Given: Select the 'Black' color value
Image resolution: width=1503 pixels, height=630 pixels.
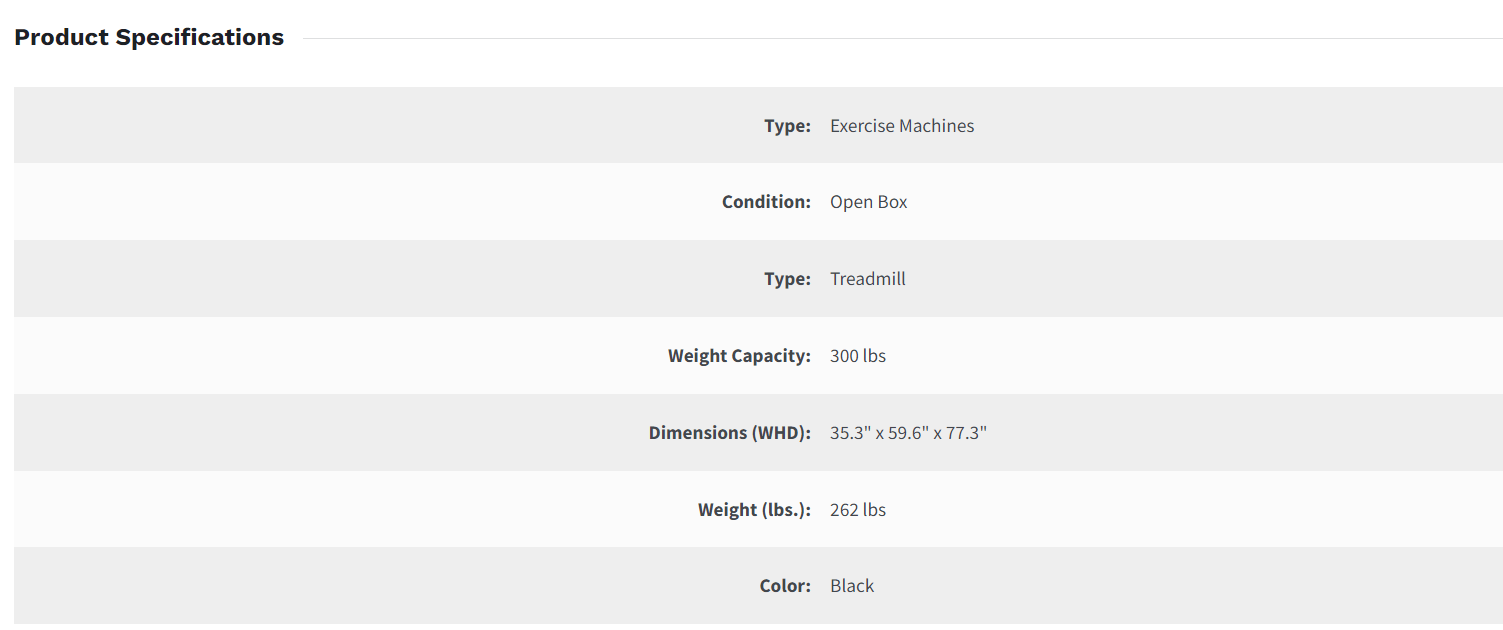Looking at the screenshot, I should point(852,586).
